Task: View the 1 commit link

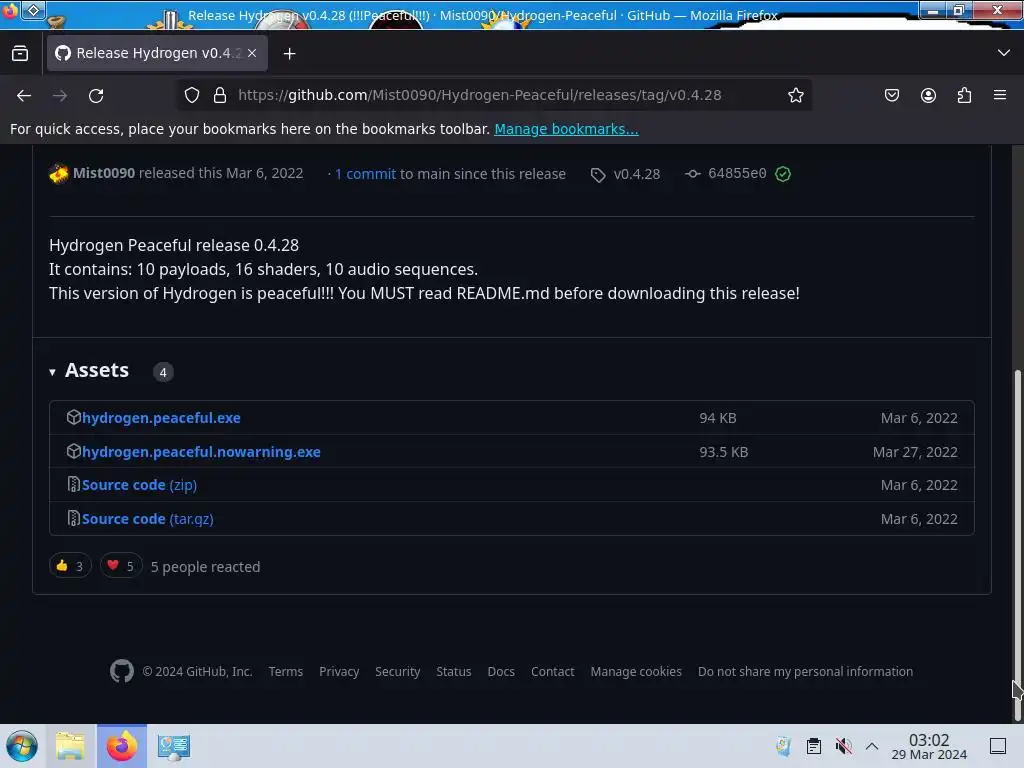Action: coord(365,174)
